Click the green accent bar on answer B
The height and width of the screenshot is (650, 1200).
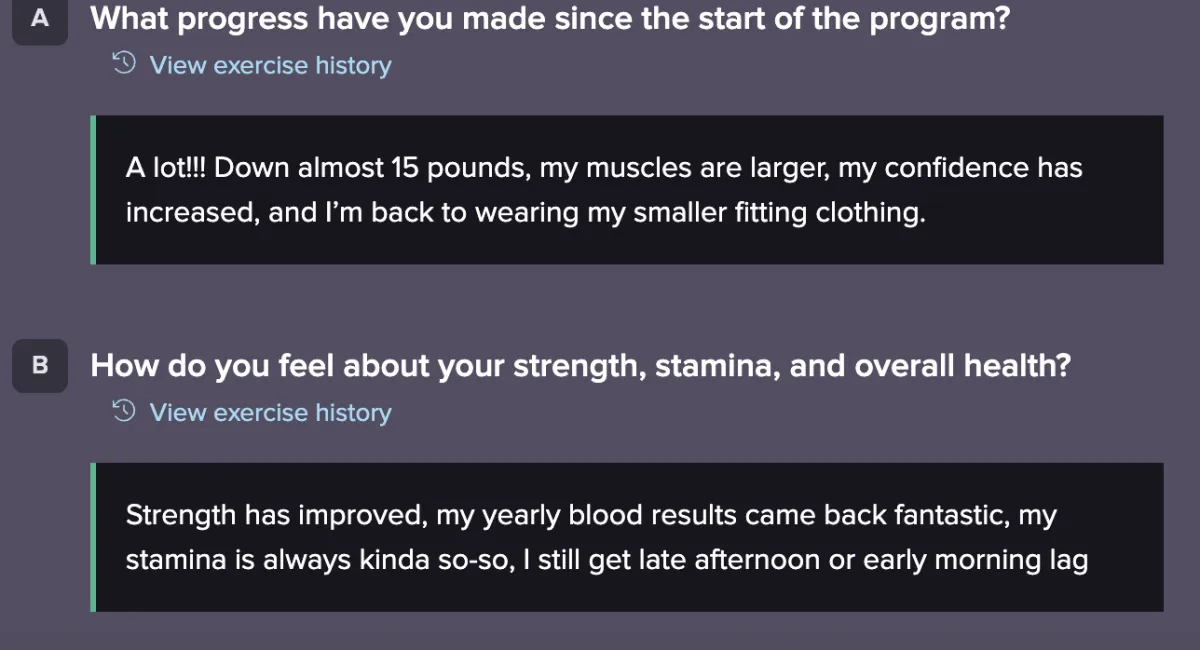point(93,537)
